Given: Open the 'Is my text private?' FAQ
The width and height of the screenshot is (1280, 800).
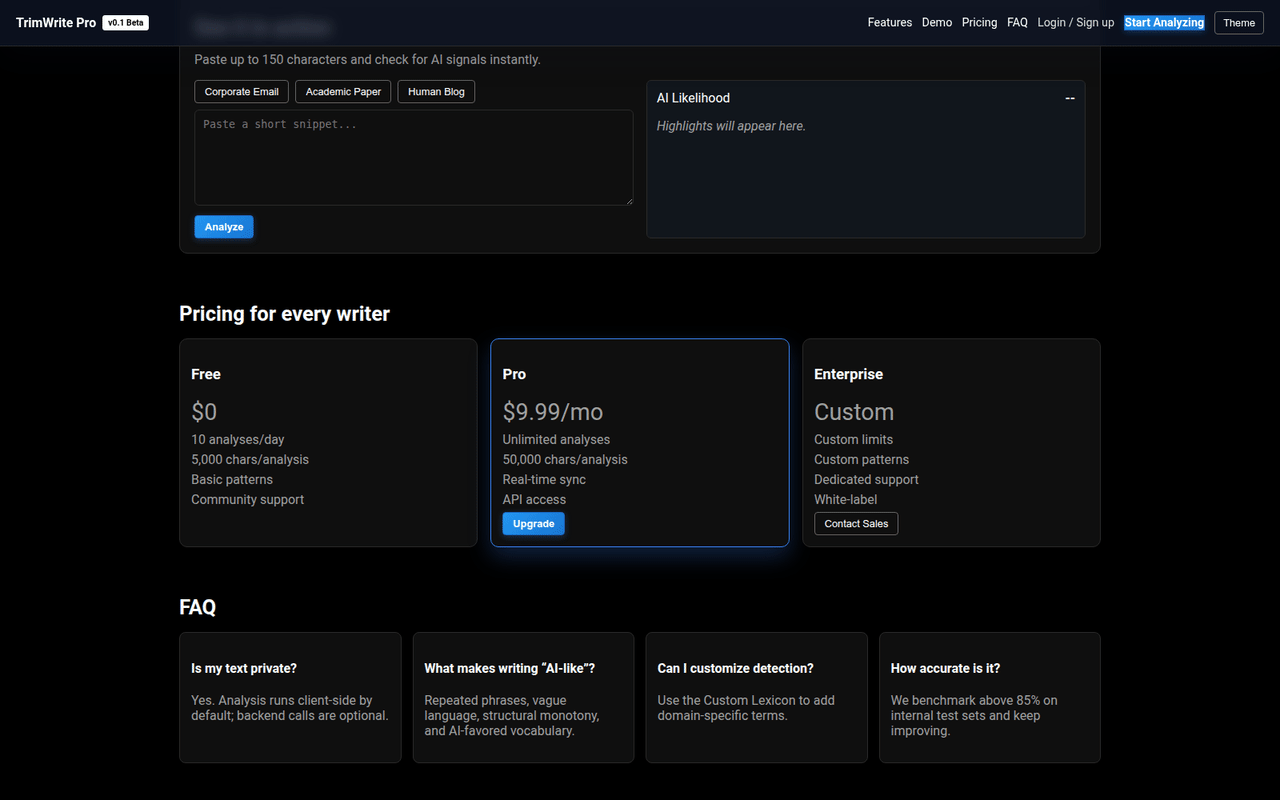Looking at the screenshot, I should pos(290,696).
